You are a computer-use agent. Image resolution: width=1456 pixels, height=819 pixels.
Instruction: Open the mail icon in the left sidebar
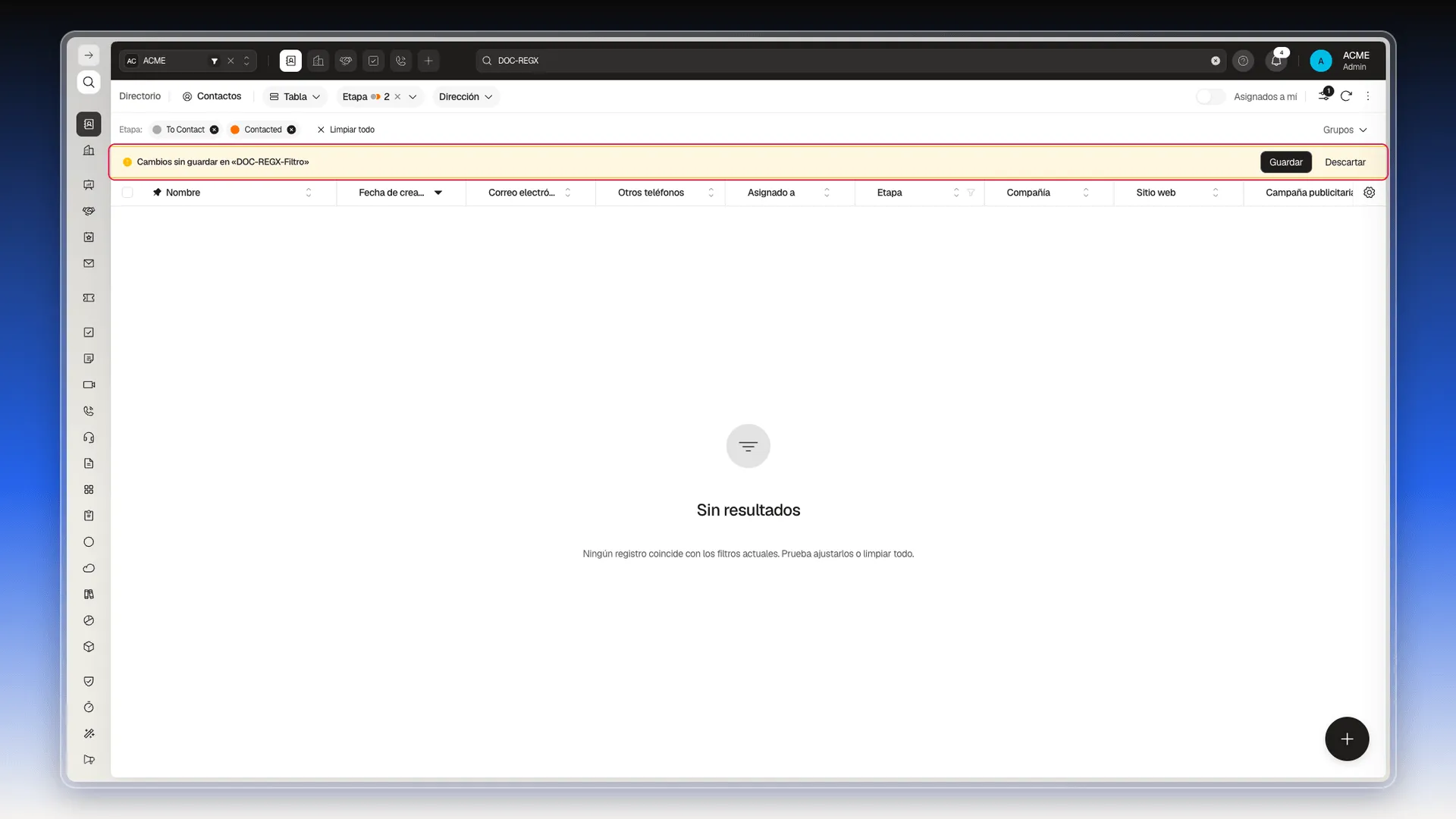(89, 264)
